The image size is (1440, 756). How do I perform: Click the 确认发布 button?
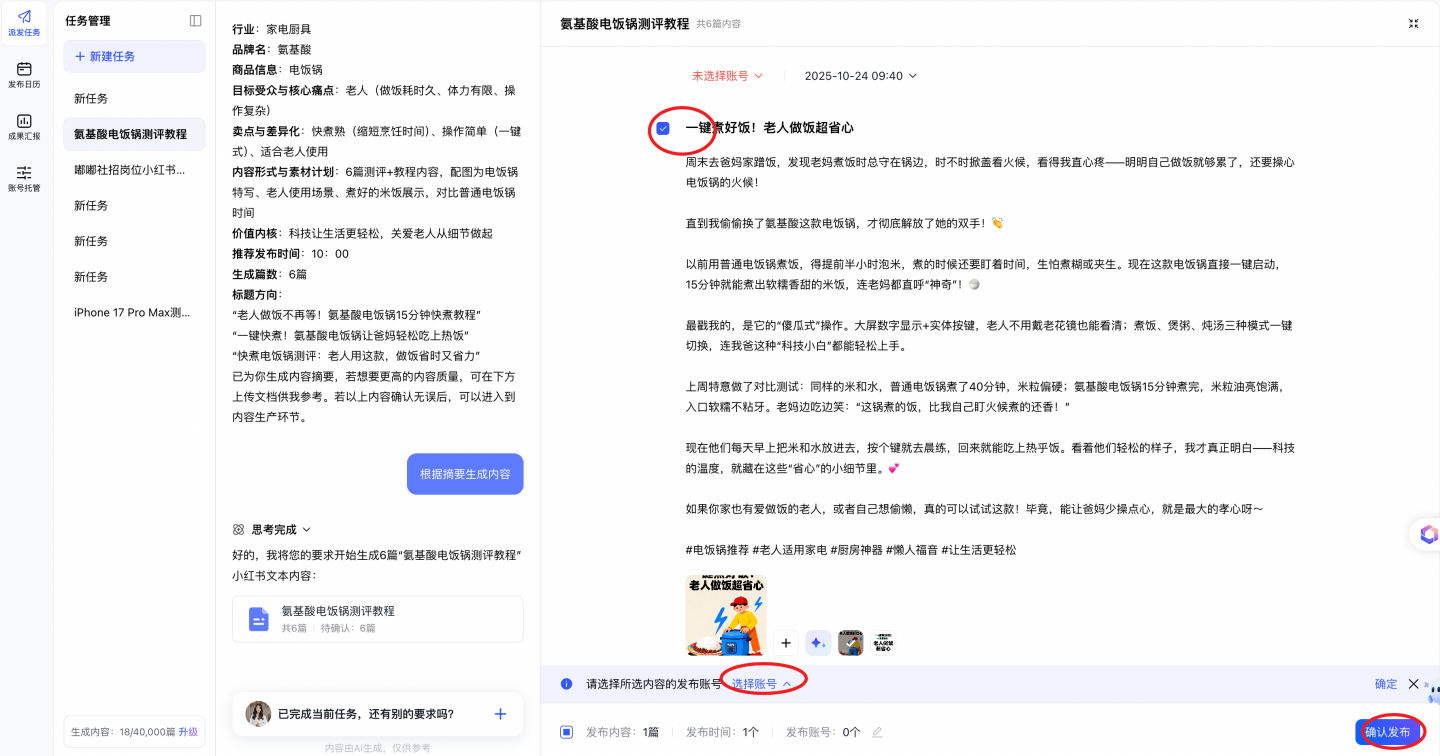(1387, 732)
